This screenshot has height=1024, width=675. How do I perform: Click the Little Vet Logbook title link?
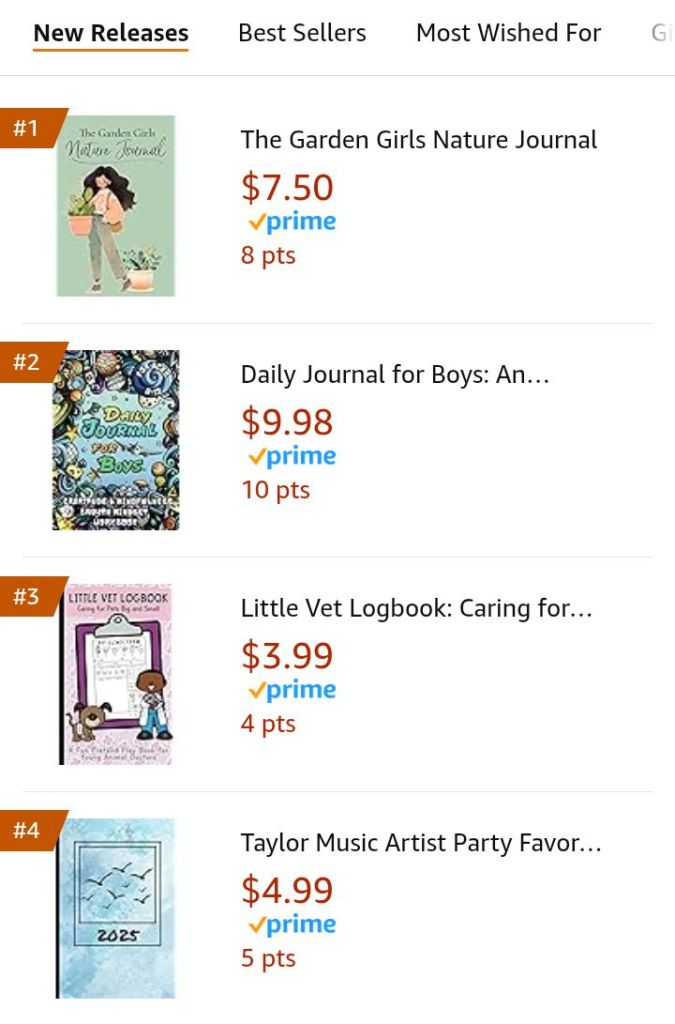[x=417, y=609]
